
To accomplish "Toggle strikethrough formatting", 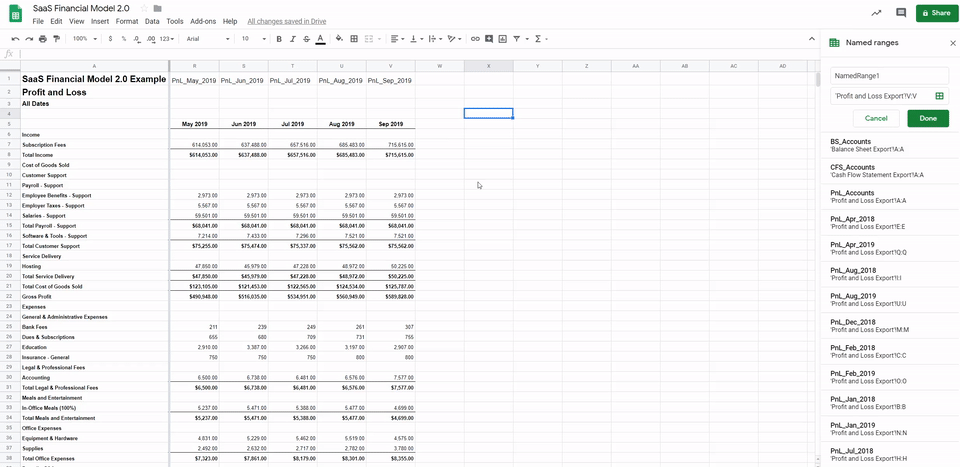I will pos(306,39).
